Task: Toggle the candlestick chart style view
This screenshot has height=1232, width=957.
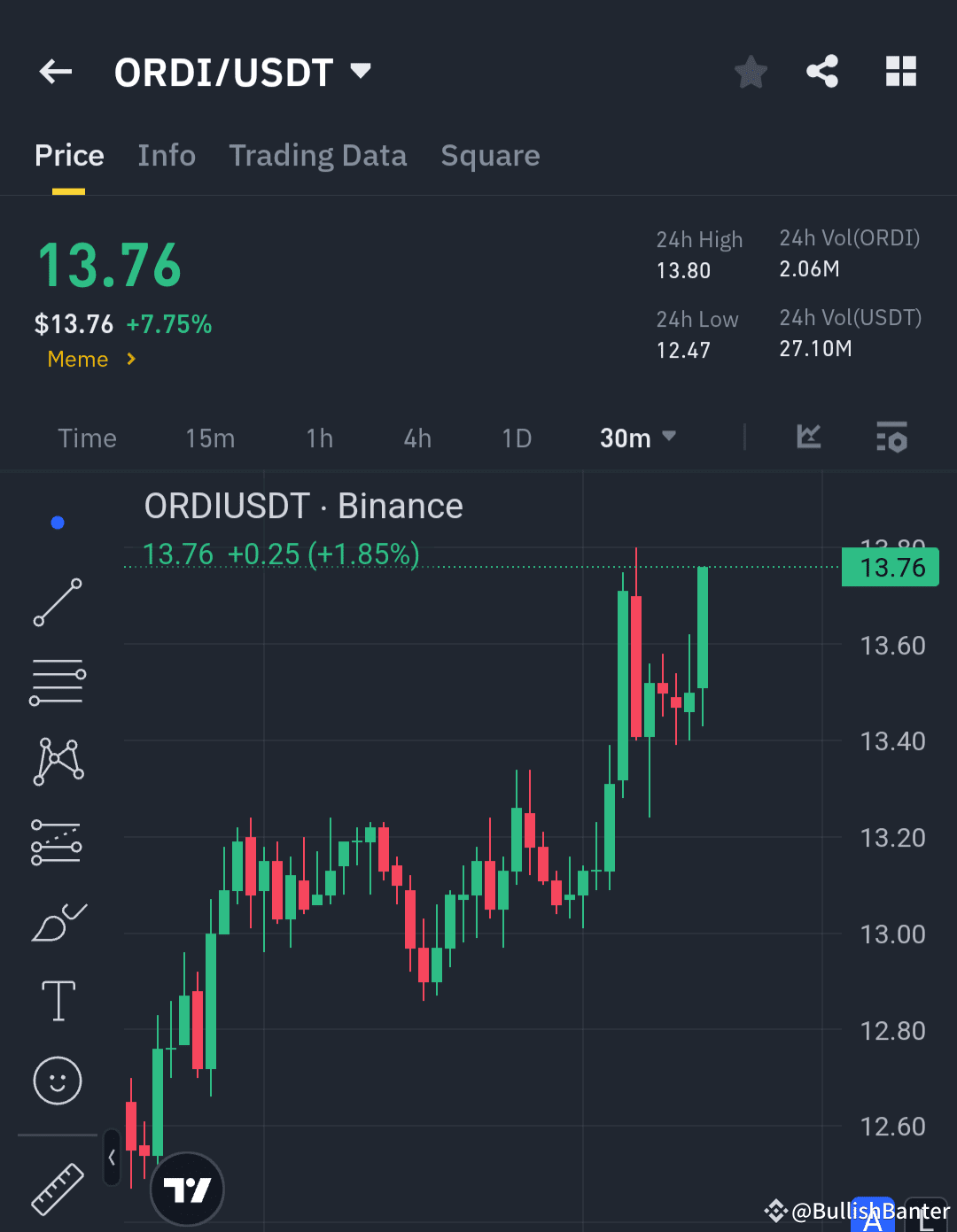Action: click(808, 437)
